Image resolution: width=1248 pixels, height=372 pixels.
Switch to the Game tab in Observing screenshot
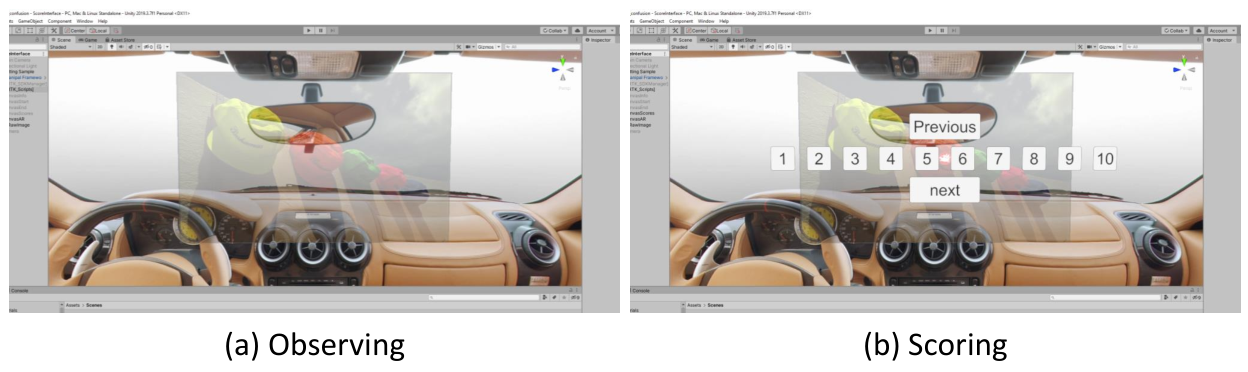point(87,40)
